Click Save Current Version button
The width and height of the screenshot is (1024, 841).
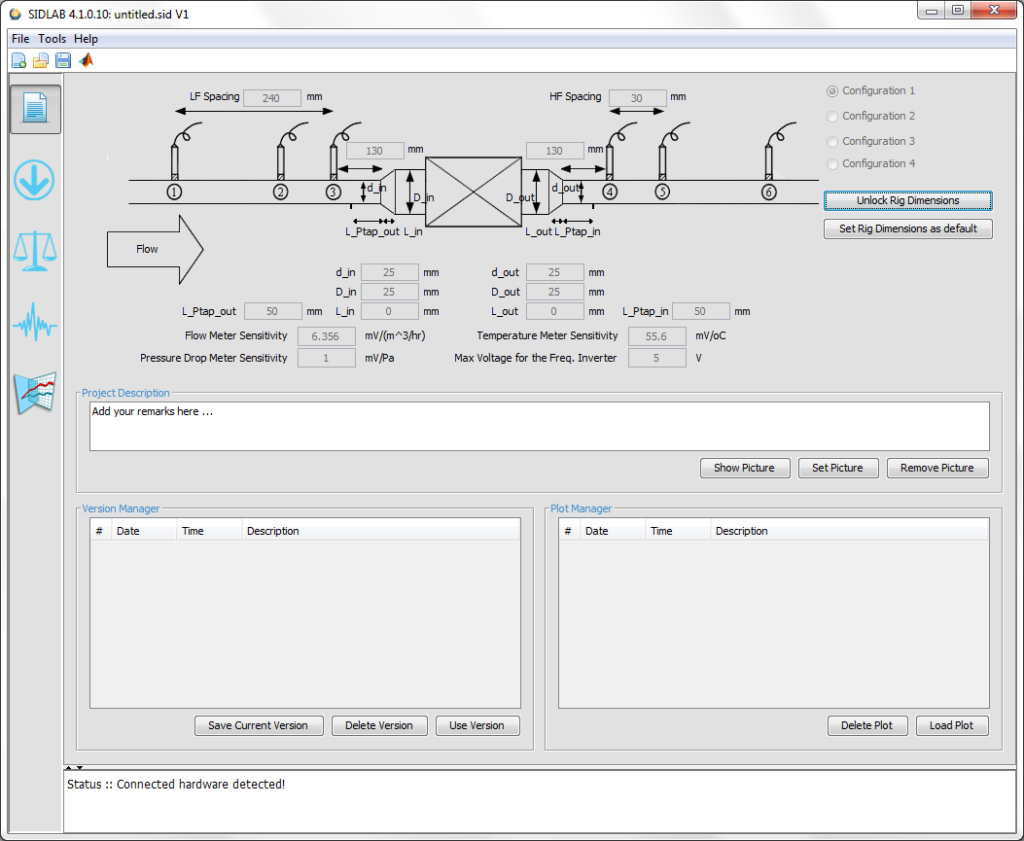pyautogui.click(x=259, y=725)
